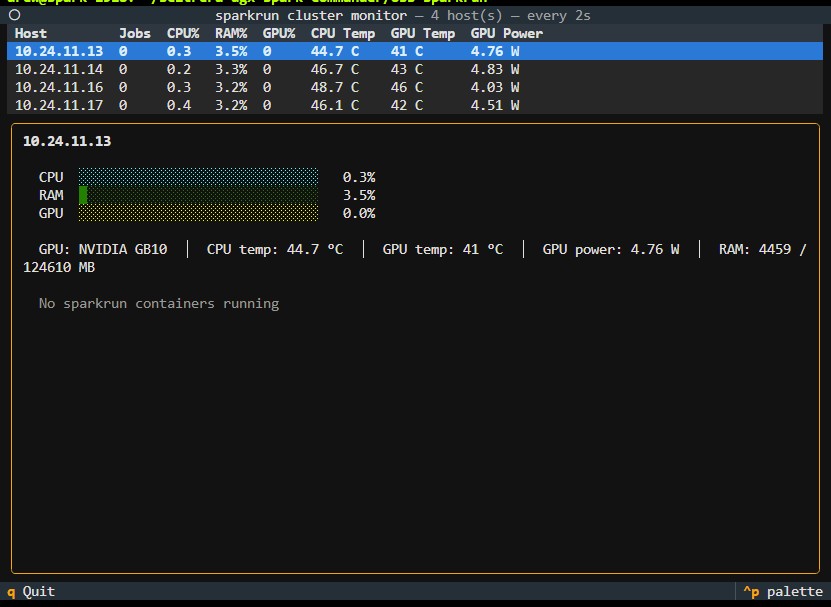Viewport: 831px width, 607px height.
Task: Click the GPU temp: 41 °C detail
Action: [443, 249]
